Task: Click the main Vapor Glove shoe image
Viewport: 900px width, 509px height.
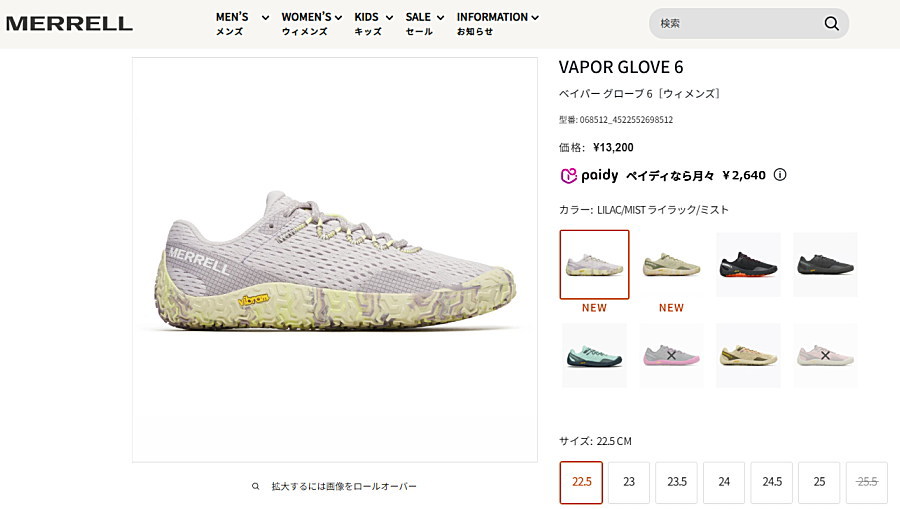Action: click(x=335, y=259)
